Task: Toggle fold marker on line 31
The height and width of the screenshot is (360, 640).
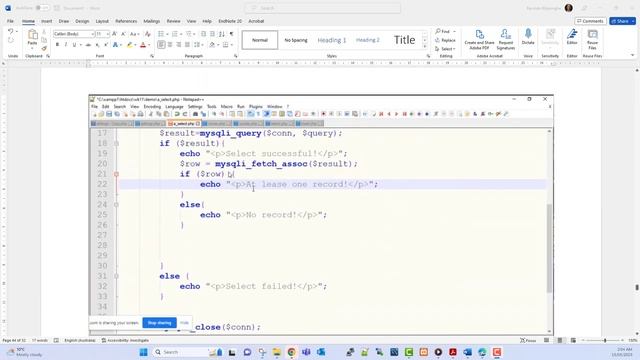Action: point(116,276)
